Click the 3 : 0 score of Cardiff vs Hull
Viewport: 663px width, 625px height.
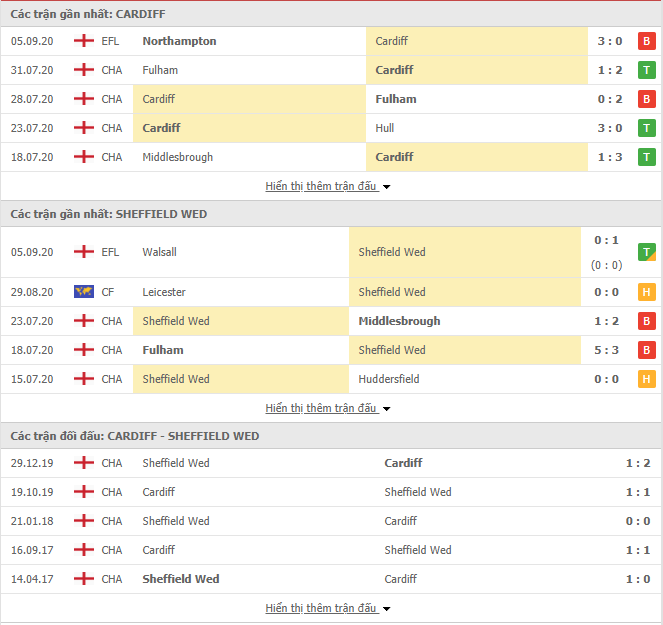[x=609, y=128]
